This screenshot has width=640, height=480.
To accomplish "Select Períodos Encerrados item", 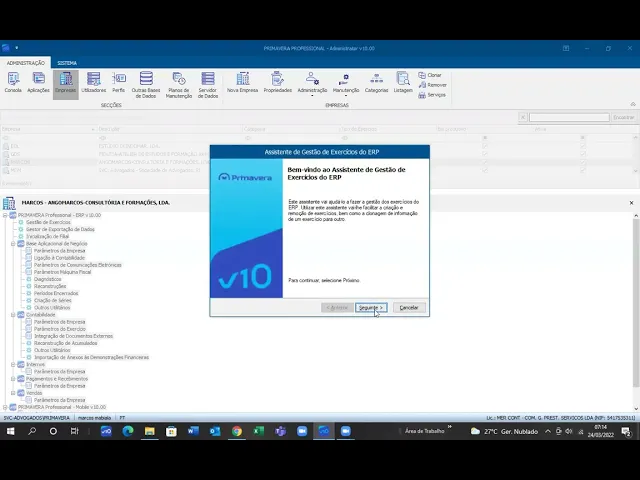I will [56, 293].
